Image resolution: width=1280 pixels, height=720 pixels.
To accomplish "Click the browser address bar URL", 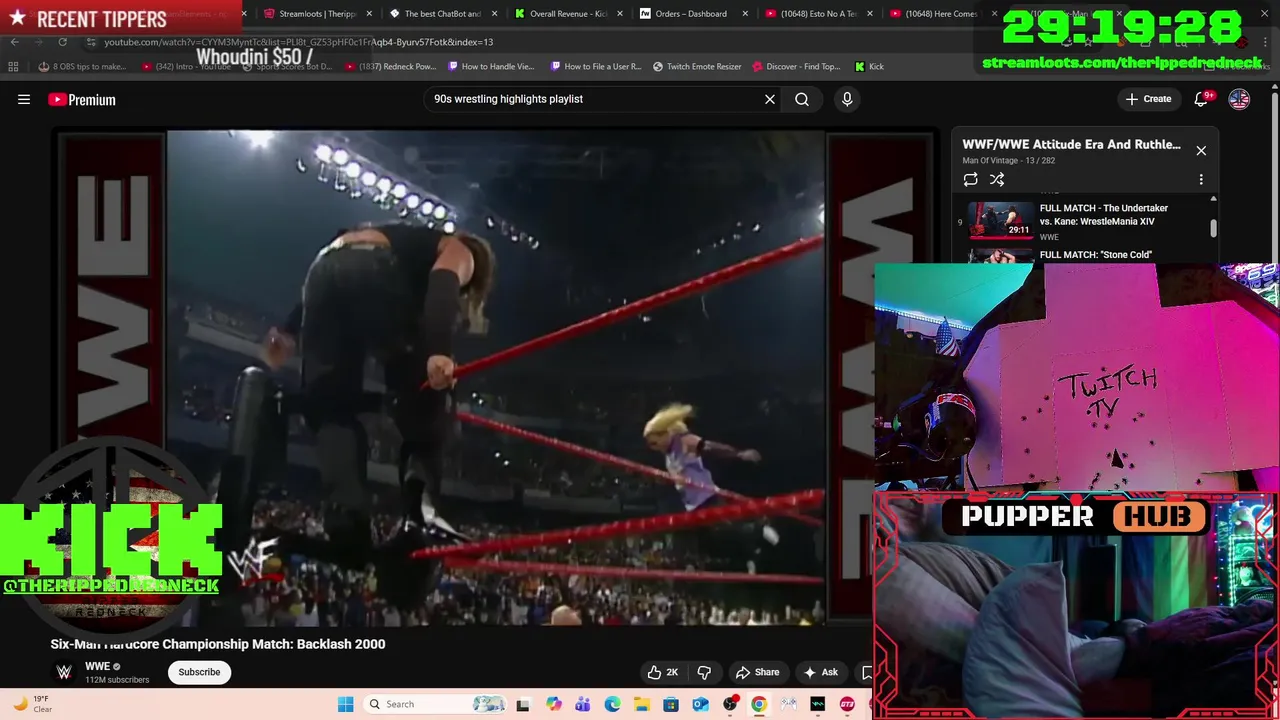I will coord(300,42).
